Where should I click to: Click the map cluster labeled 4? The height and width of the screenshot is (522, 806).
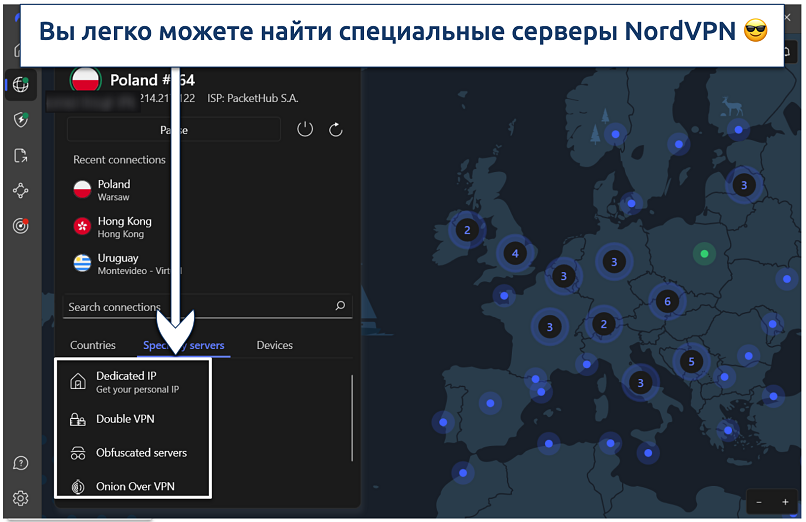tap(515, 253)
